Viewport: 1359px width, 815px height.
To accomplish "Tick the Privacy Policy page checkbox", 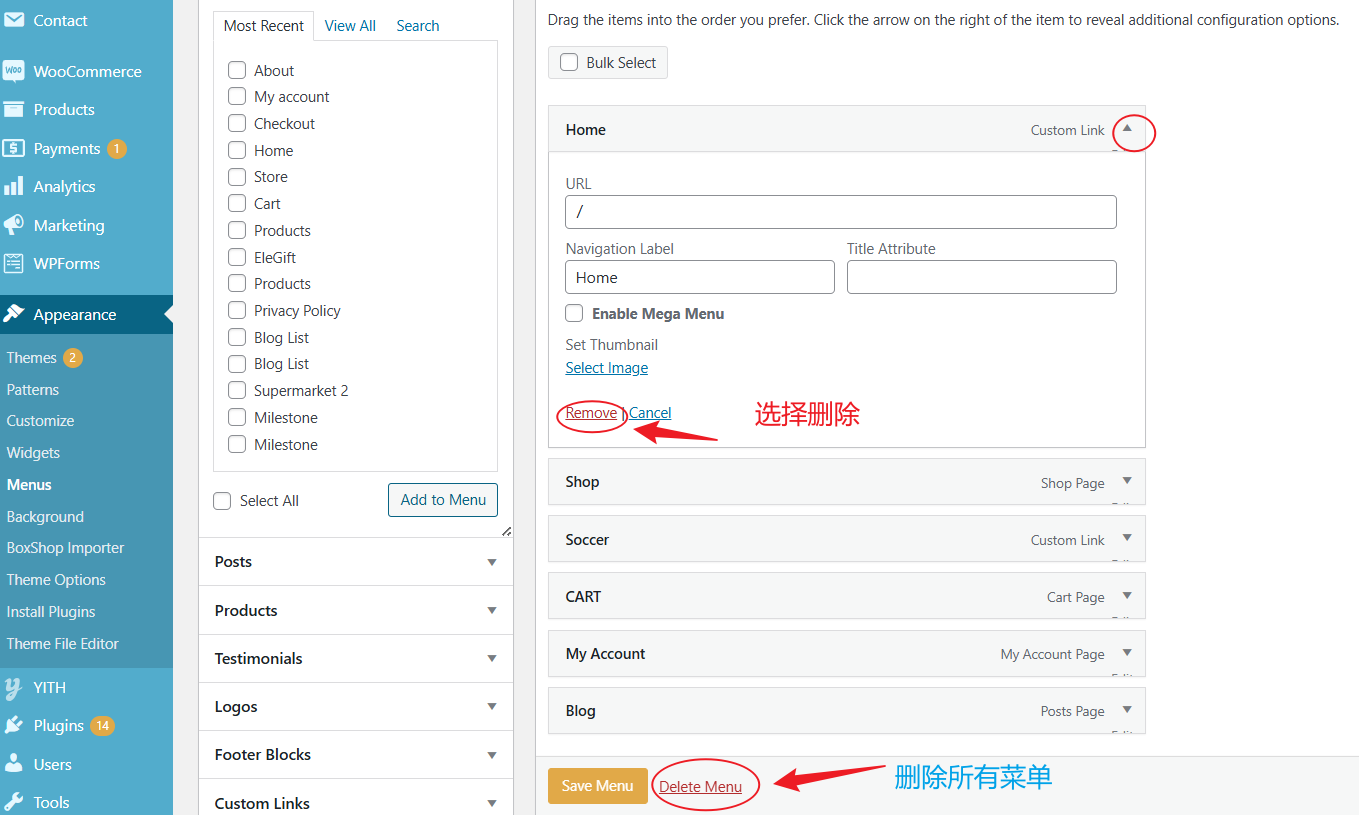I will click(x=236, y=310).
